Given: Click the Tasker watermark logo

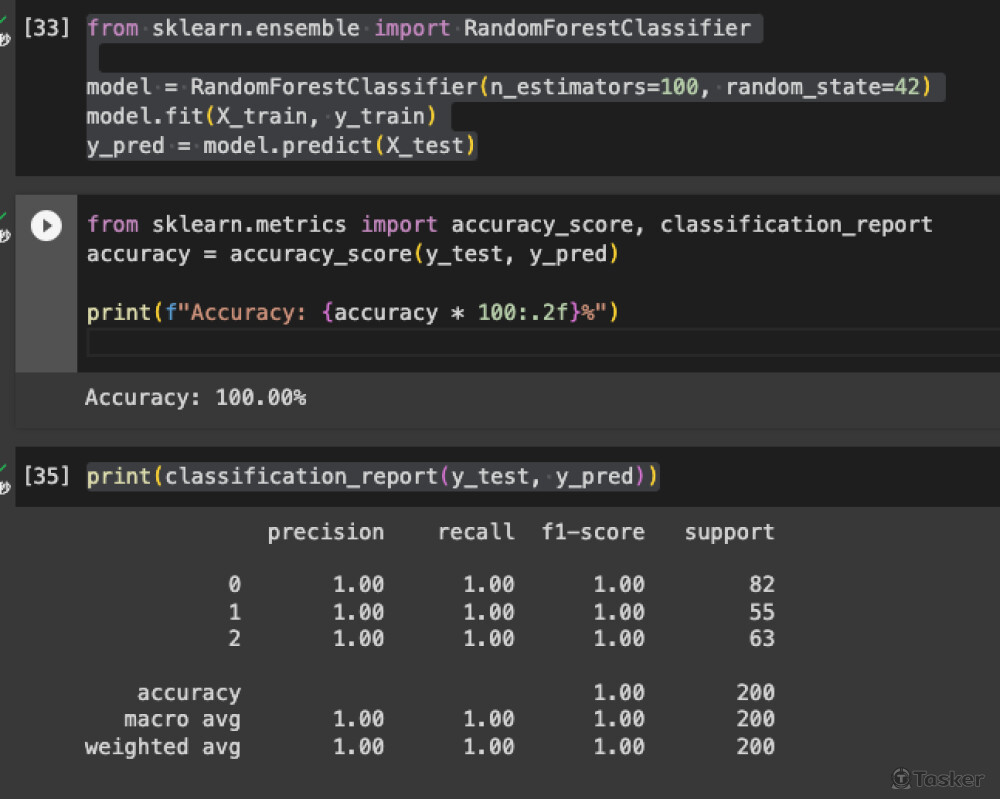Looking at the screenshot, I should point(939,778).
